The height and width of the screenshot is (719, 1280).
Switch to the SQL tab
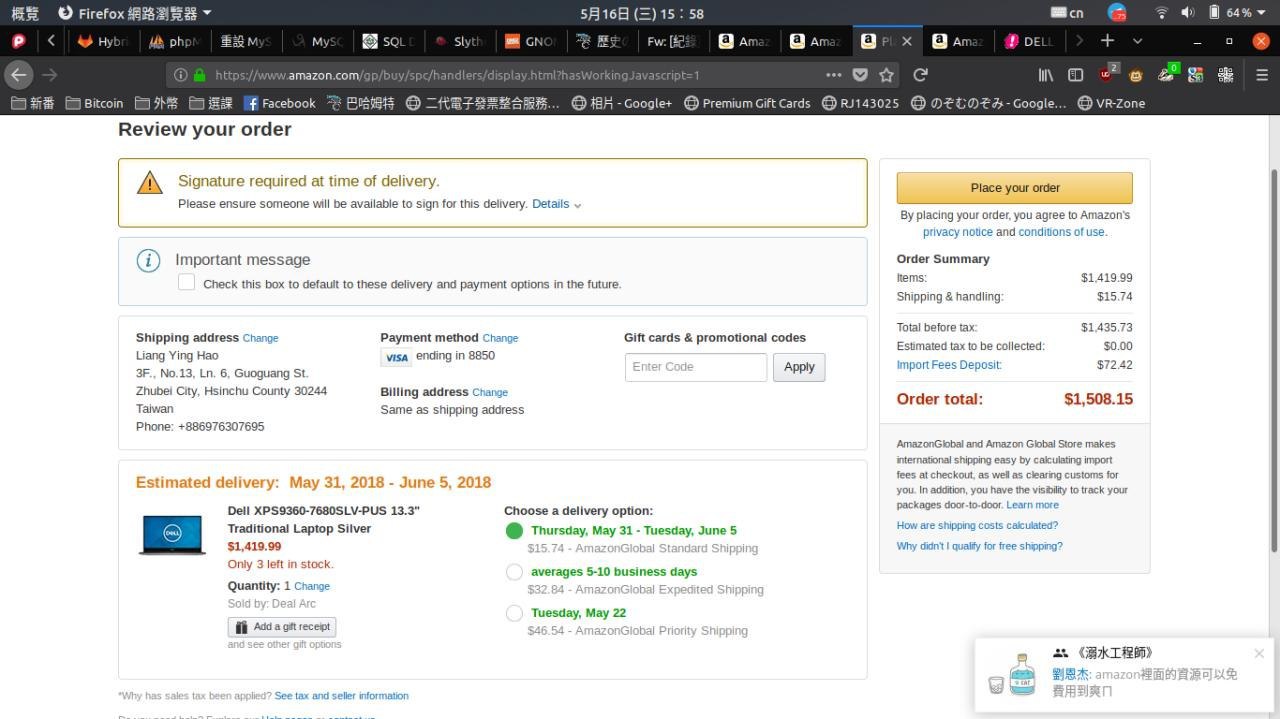pos(390,41)
